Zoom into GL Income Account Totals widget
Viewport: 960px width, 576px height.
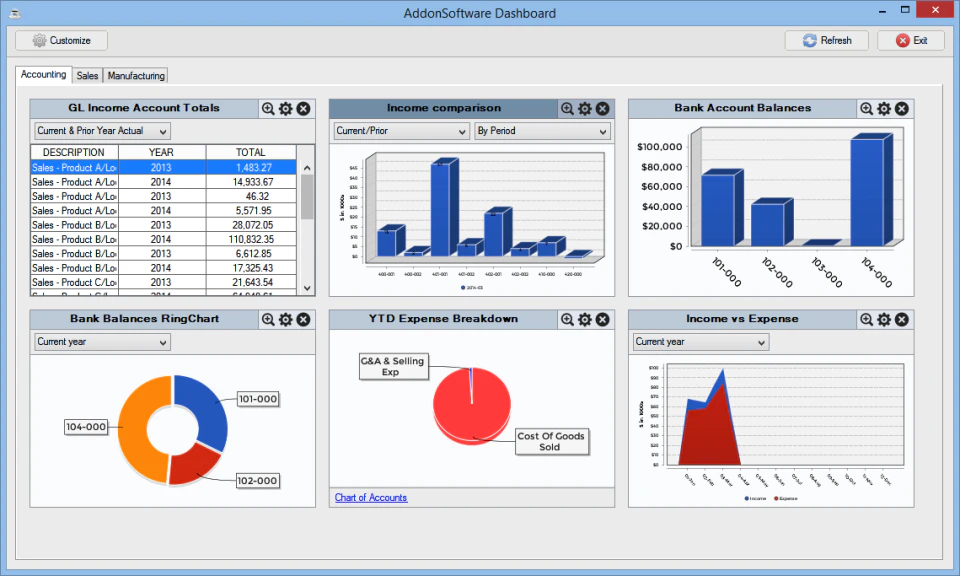click(x=268, y=108)
